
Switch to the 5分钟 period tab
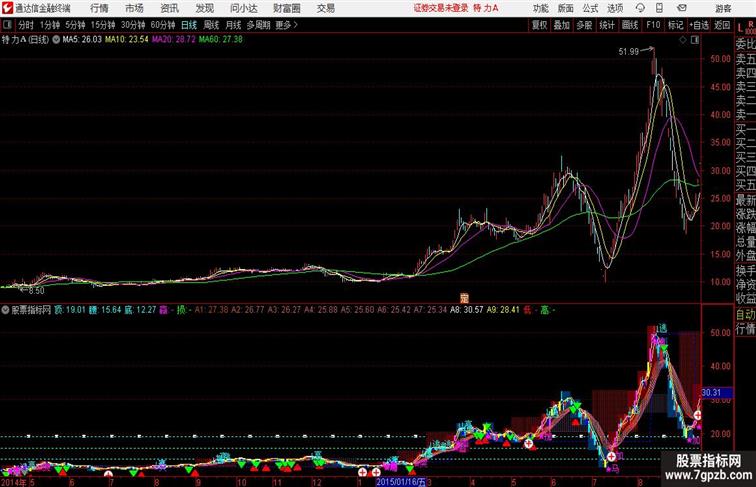tap(75, 25)
